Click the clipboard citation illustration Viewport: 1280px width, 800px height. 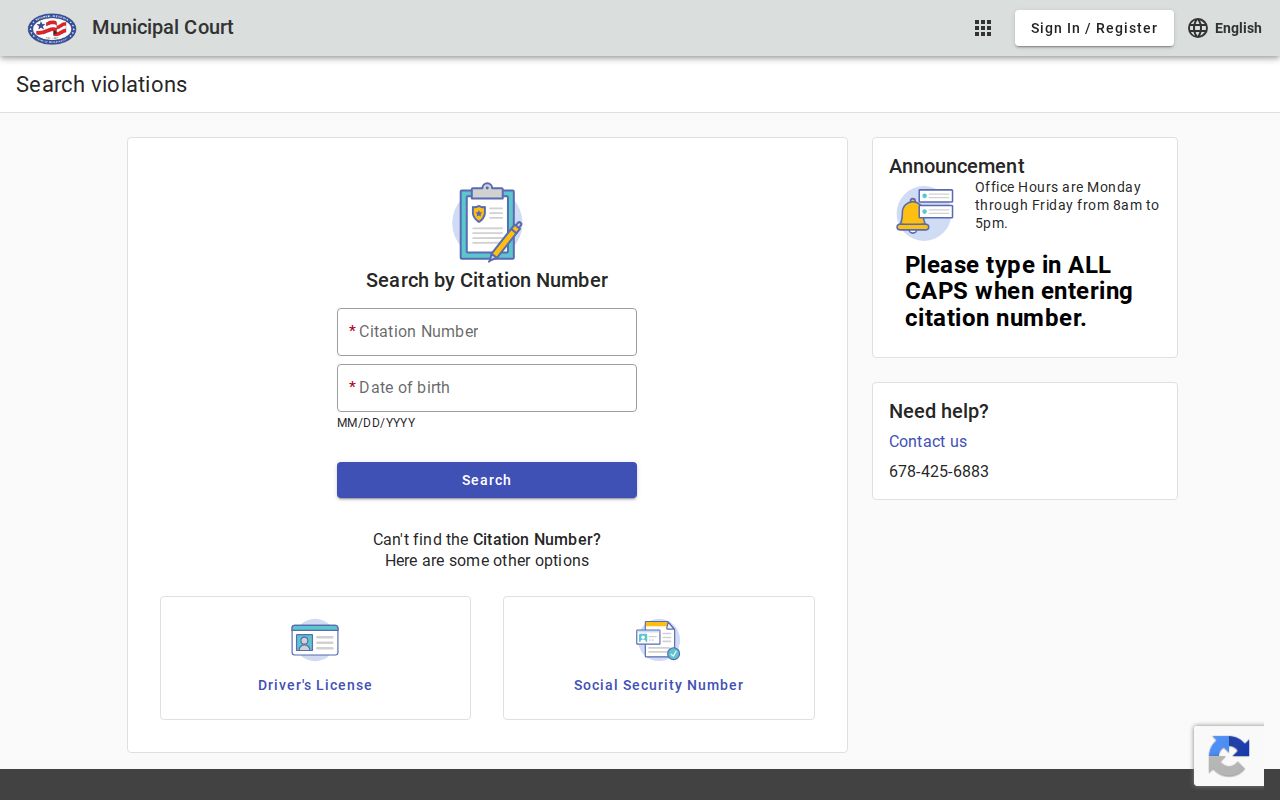click(x=487, y=222)
